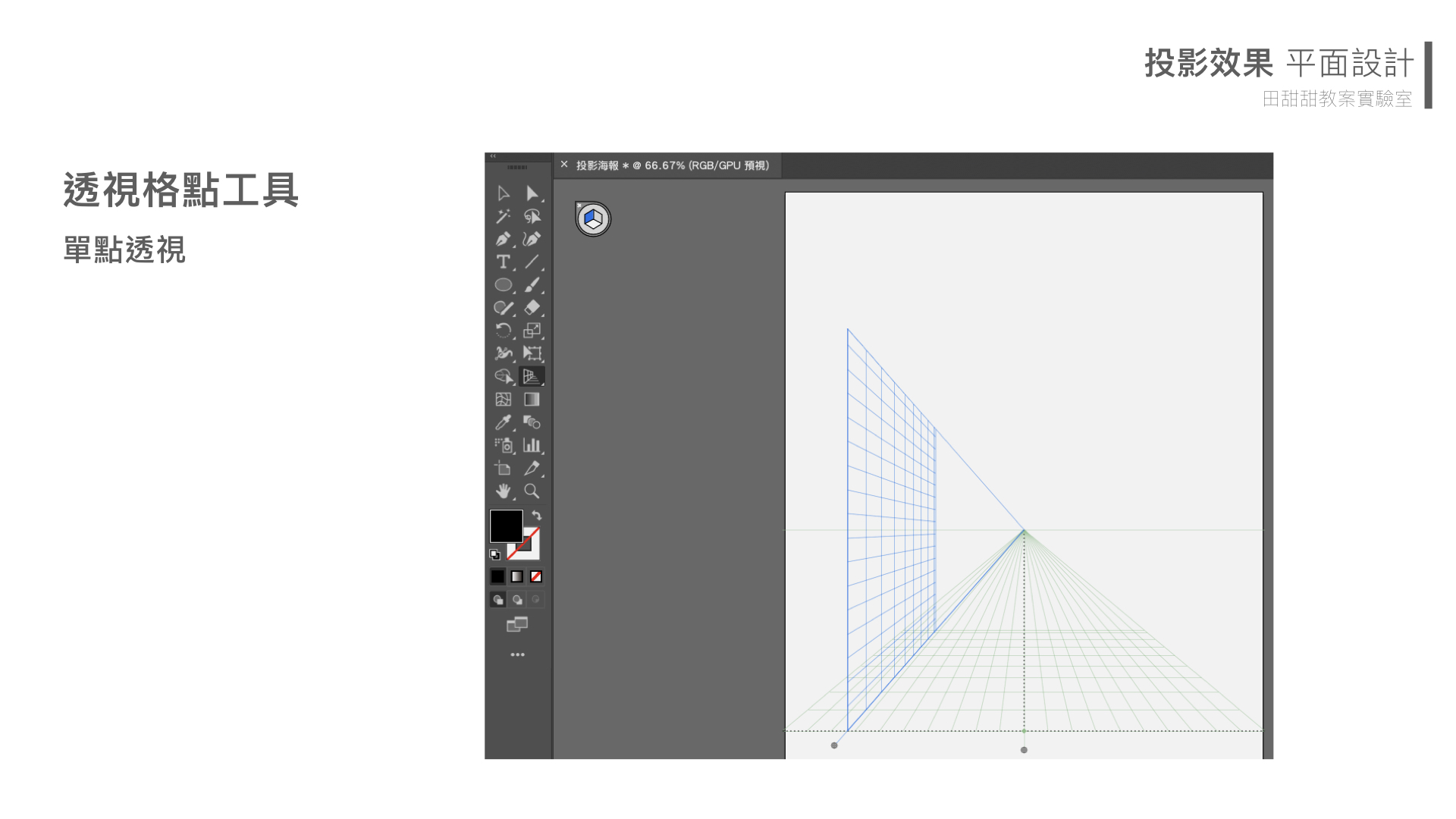The image size is (1456, 819).
Task: Select the Ellipse shape tool
Action: pos(503,285)
